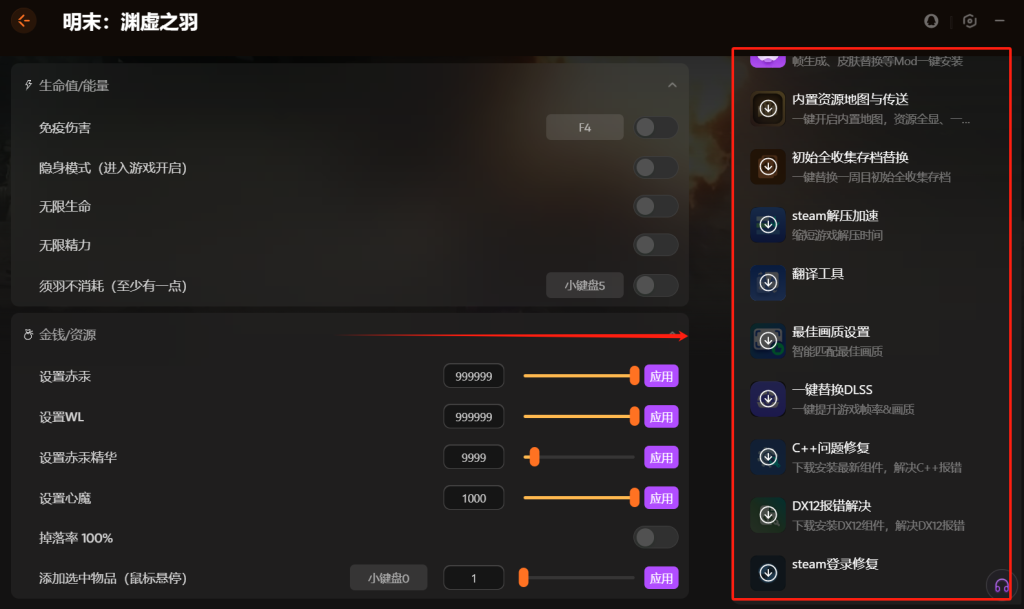1024x609 pixels.
Task: Open the headset support icon
Action: (1001, 586)
